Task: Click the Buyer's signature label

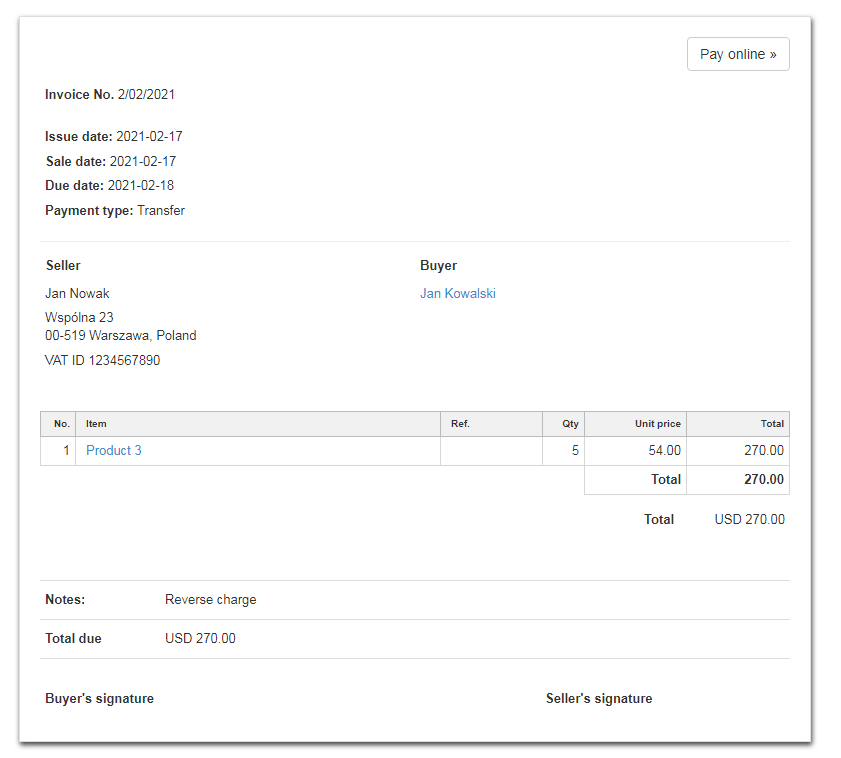Action: click(99, 698)
